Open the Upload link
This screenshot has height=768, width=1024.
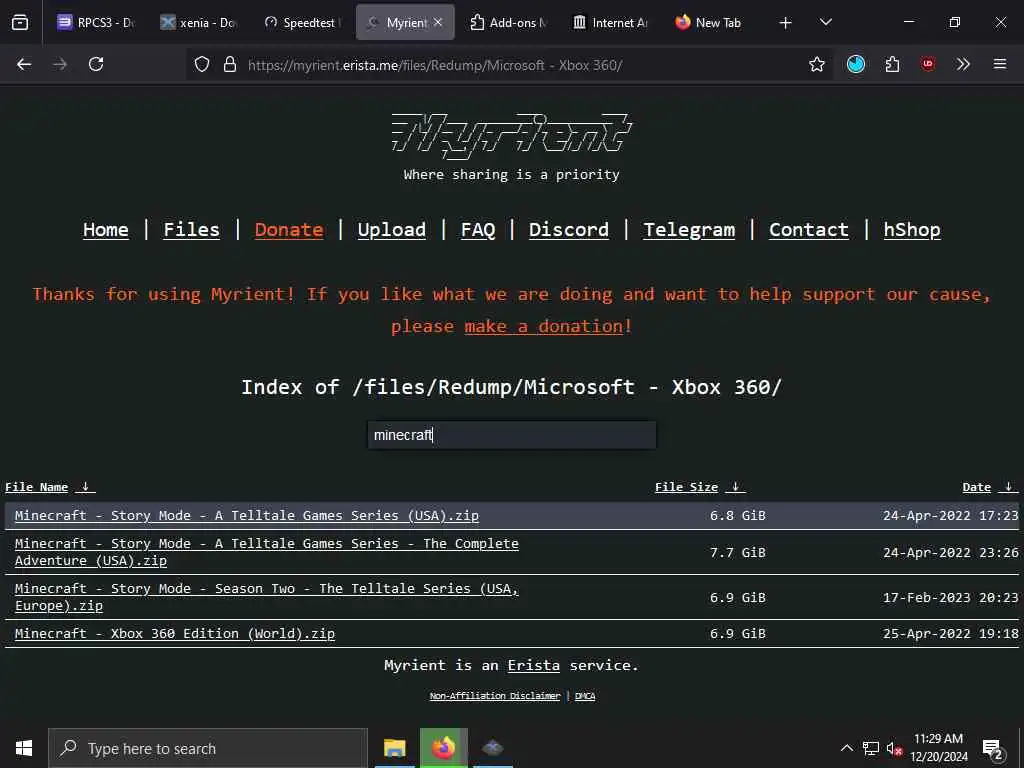click(391, 230)
